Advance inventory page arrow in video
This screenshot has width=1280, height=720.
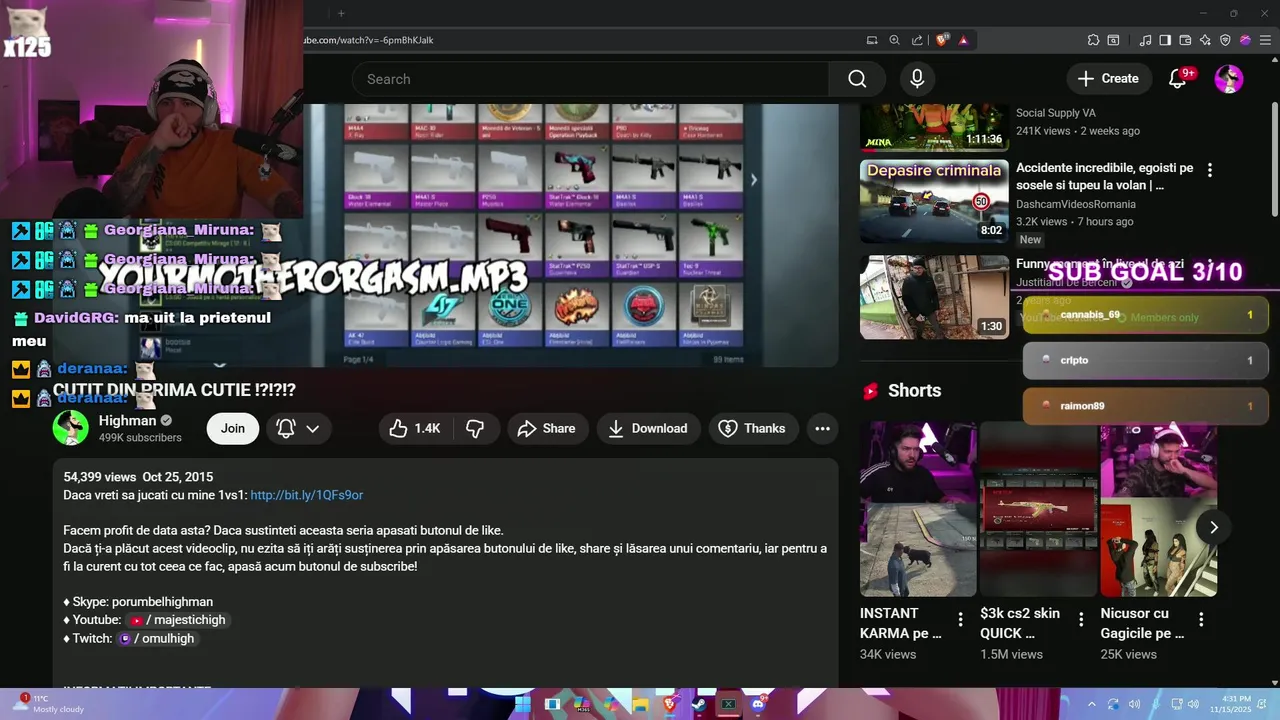pos(753,180)
